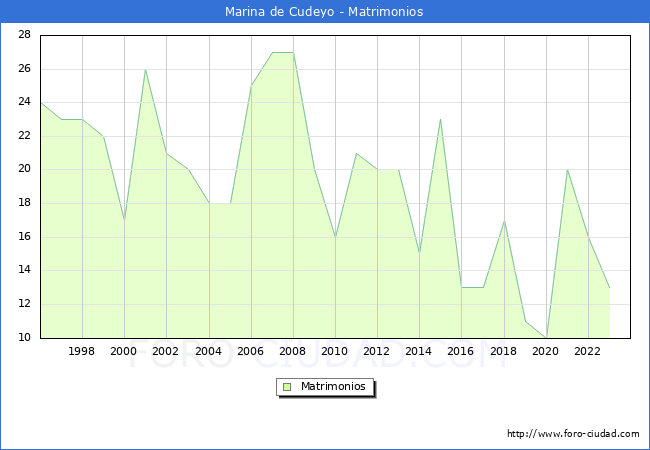Click the x-axis label 2000
The height and width of the screenshot is (450, 650).
coord(124,351)
